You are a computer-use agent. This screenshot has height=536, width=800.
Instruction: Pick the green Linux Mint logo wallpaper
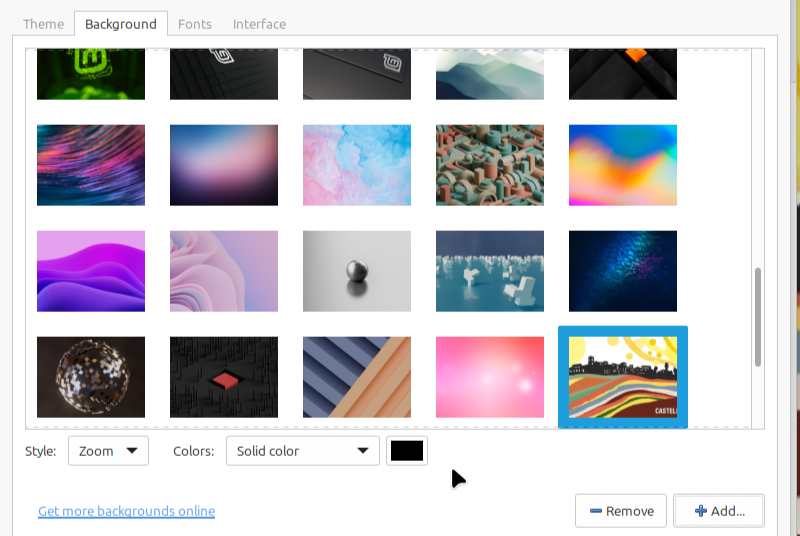[91, 75]
